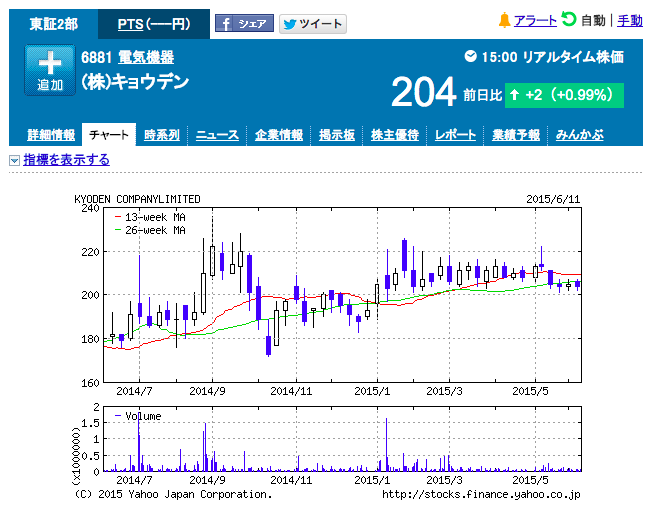Open the 企業情報 tab
Viewport: 649px width, 508px height.
(279, 135)
